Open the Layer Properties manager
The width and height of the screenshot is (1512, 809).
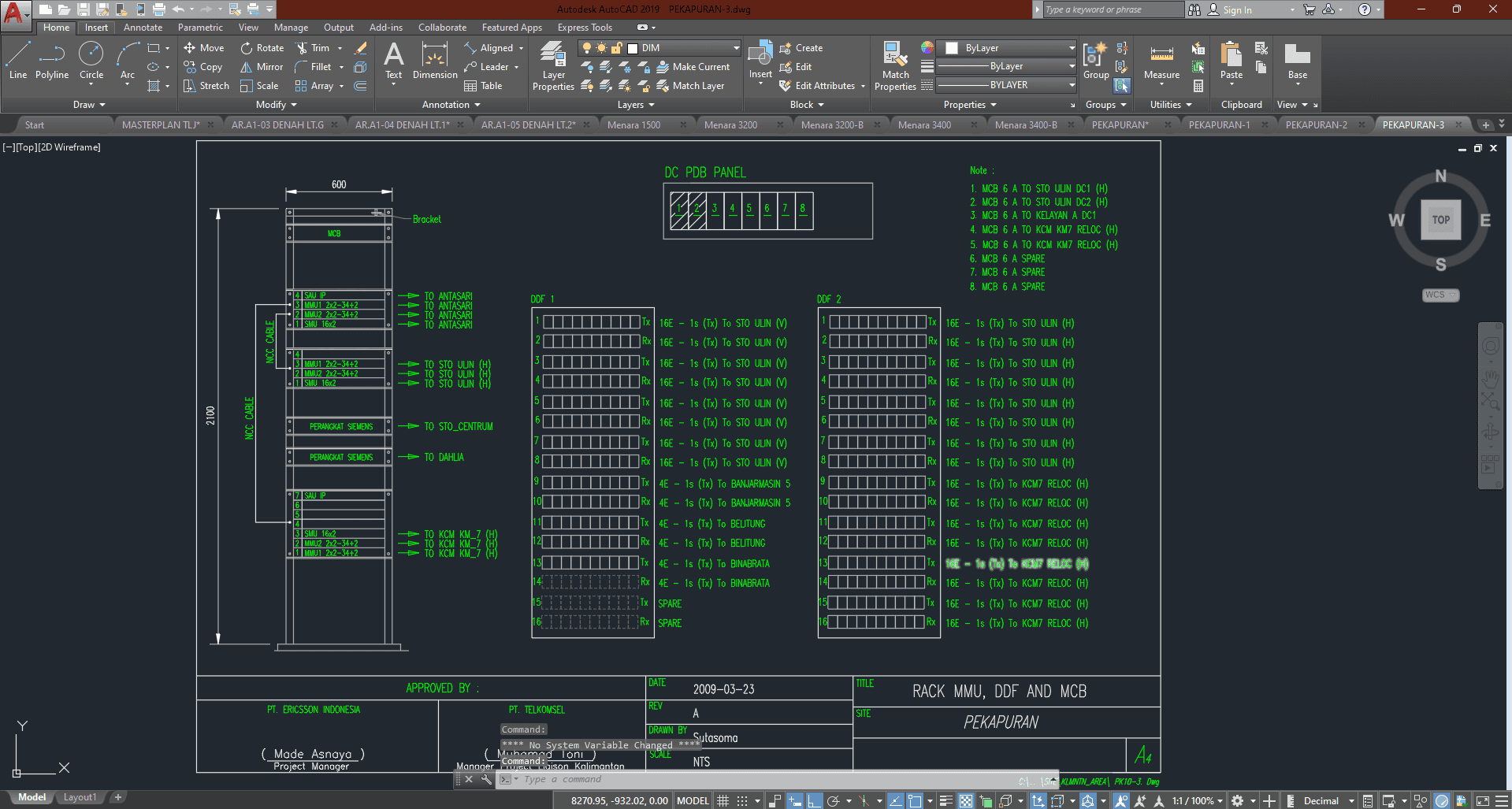click(x=553, y=67)
